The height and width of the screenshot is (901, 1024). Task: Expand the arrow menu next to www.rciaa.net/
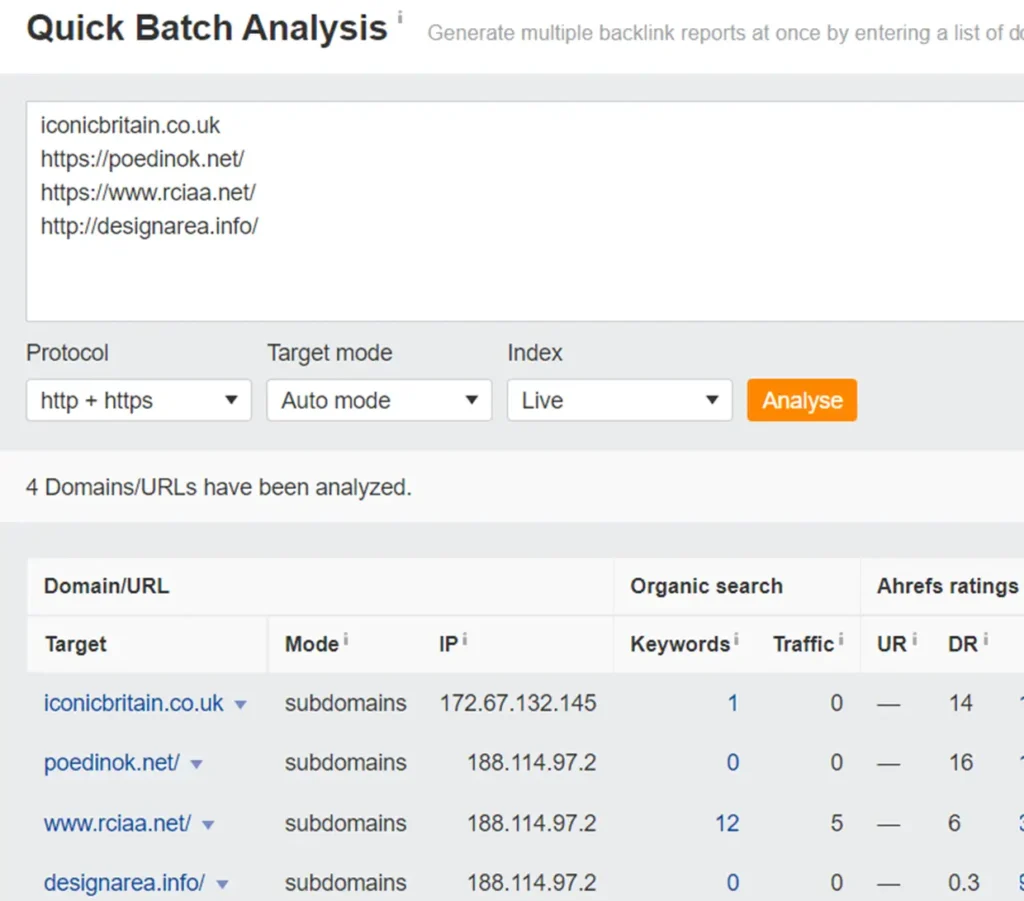pos(208,825)
